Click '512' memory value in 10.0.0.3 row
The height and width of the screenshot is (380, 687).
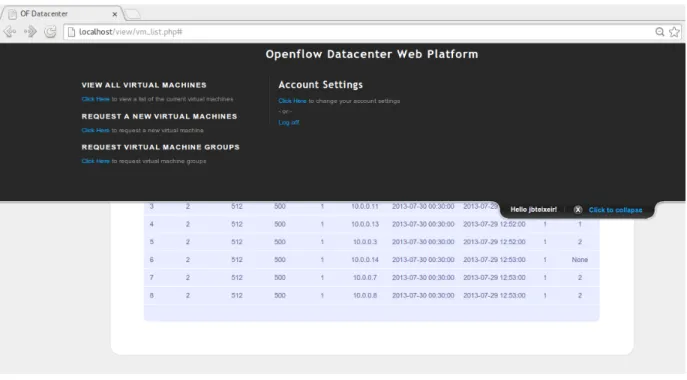(x=237, y=242)
